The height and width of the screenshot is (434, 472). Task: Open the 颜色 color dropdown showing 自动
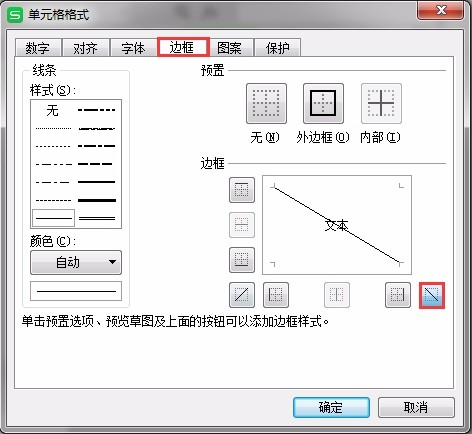(76, 263)
